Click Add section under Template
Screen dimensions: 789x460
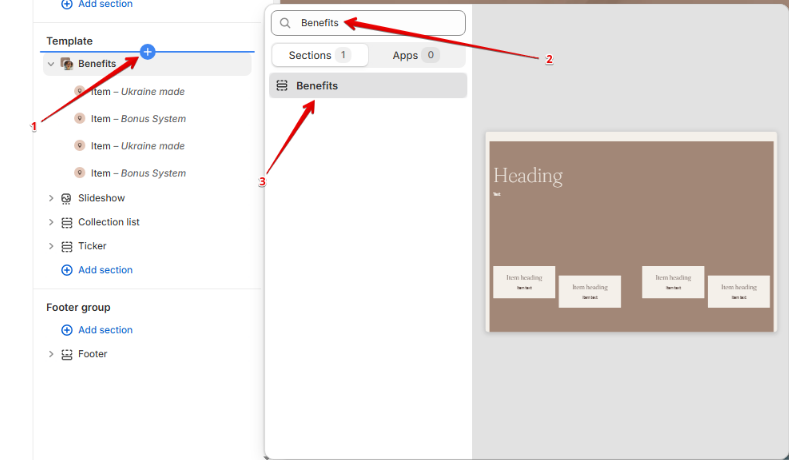pos(105,270)
